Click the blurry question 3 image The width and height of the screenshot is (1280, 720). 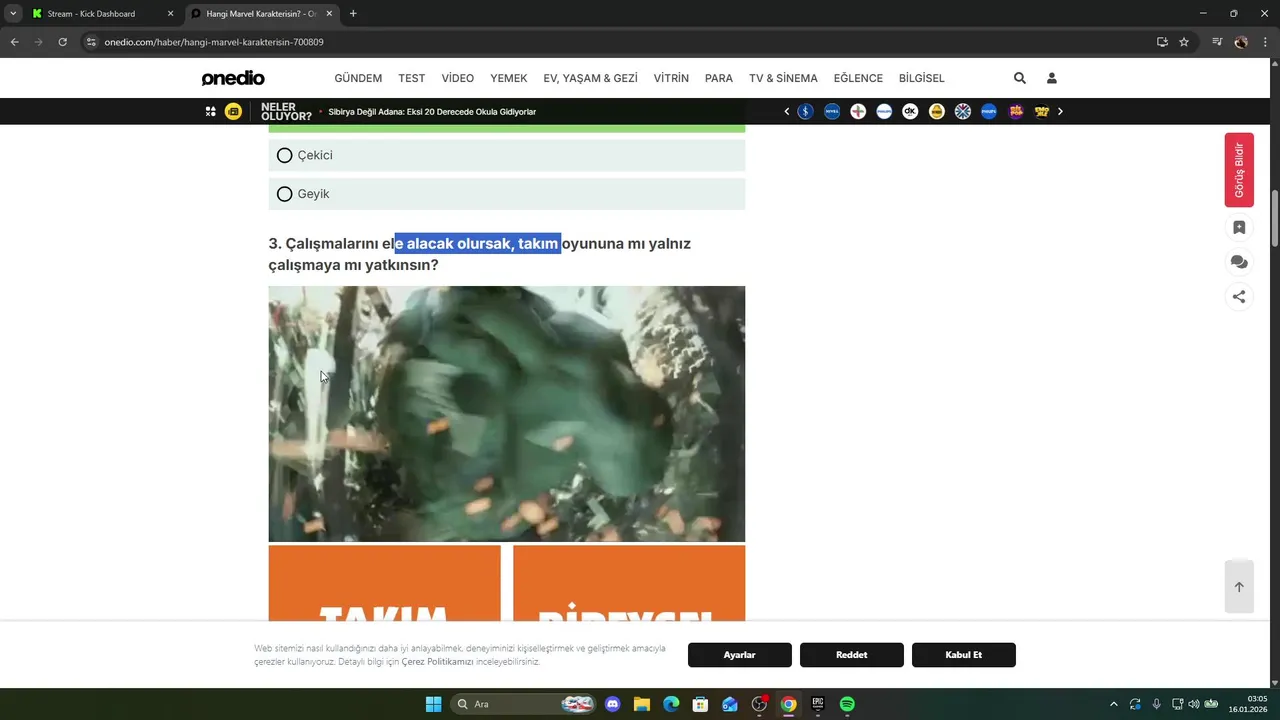[x=506, y=414]
